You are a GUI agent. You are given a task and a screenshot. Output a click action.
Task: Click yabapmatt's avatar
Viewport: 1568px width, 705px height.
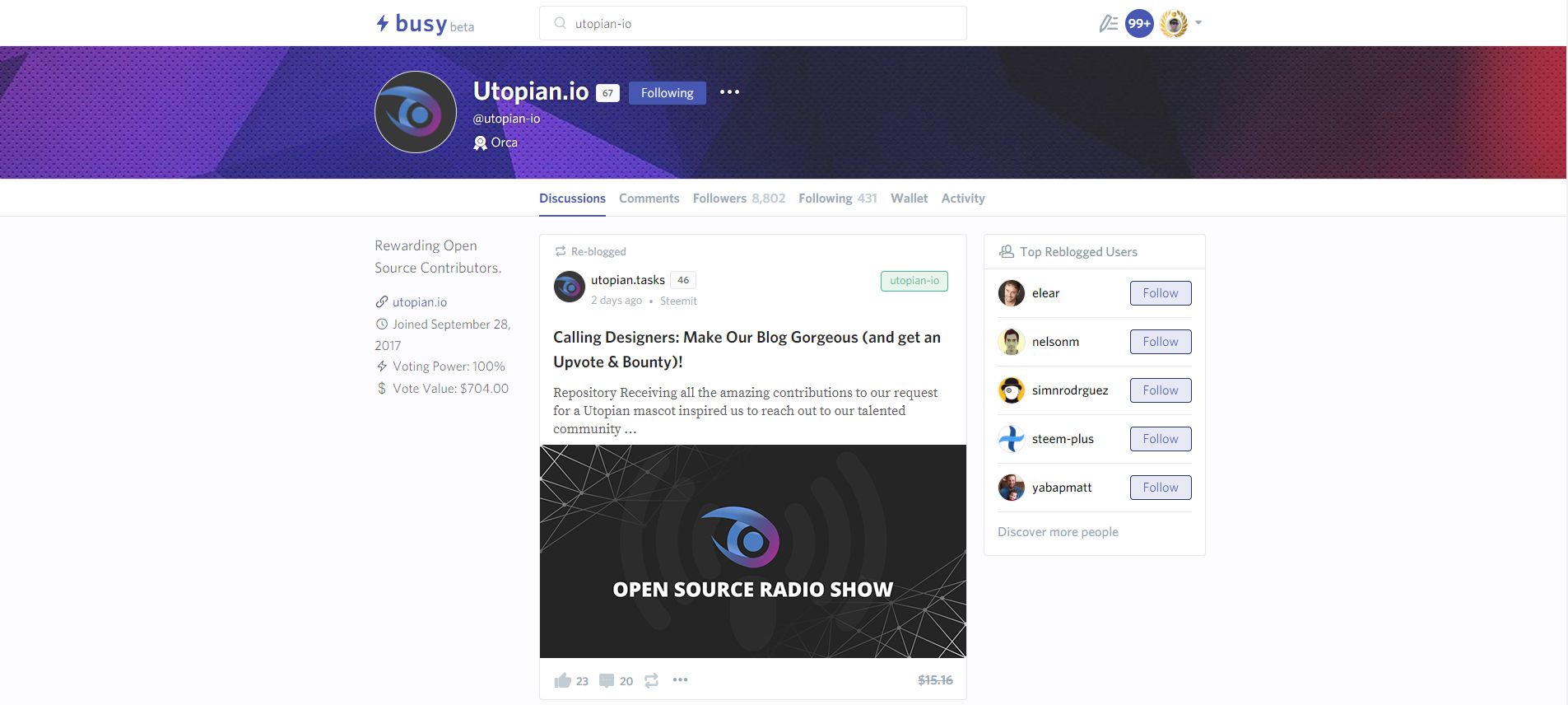click(x=1012, y=488)
